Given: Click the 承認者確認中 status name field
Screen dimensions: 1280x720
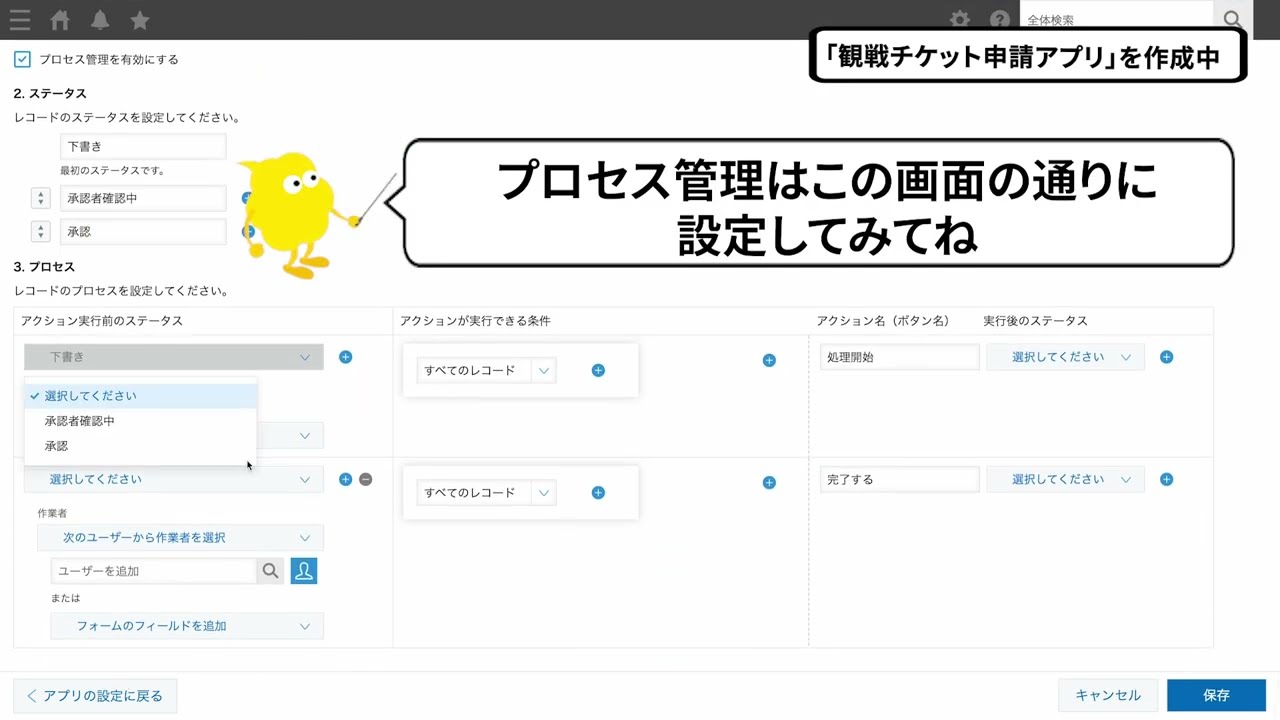Looking at the screenshot, I should coord(143,198).
